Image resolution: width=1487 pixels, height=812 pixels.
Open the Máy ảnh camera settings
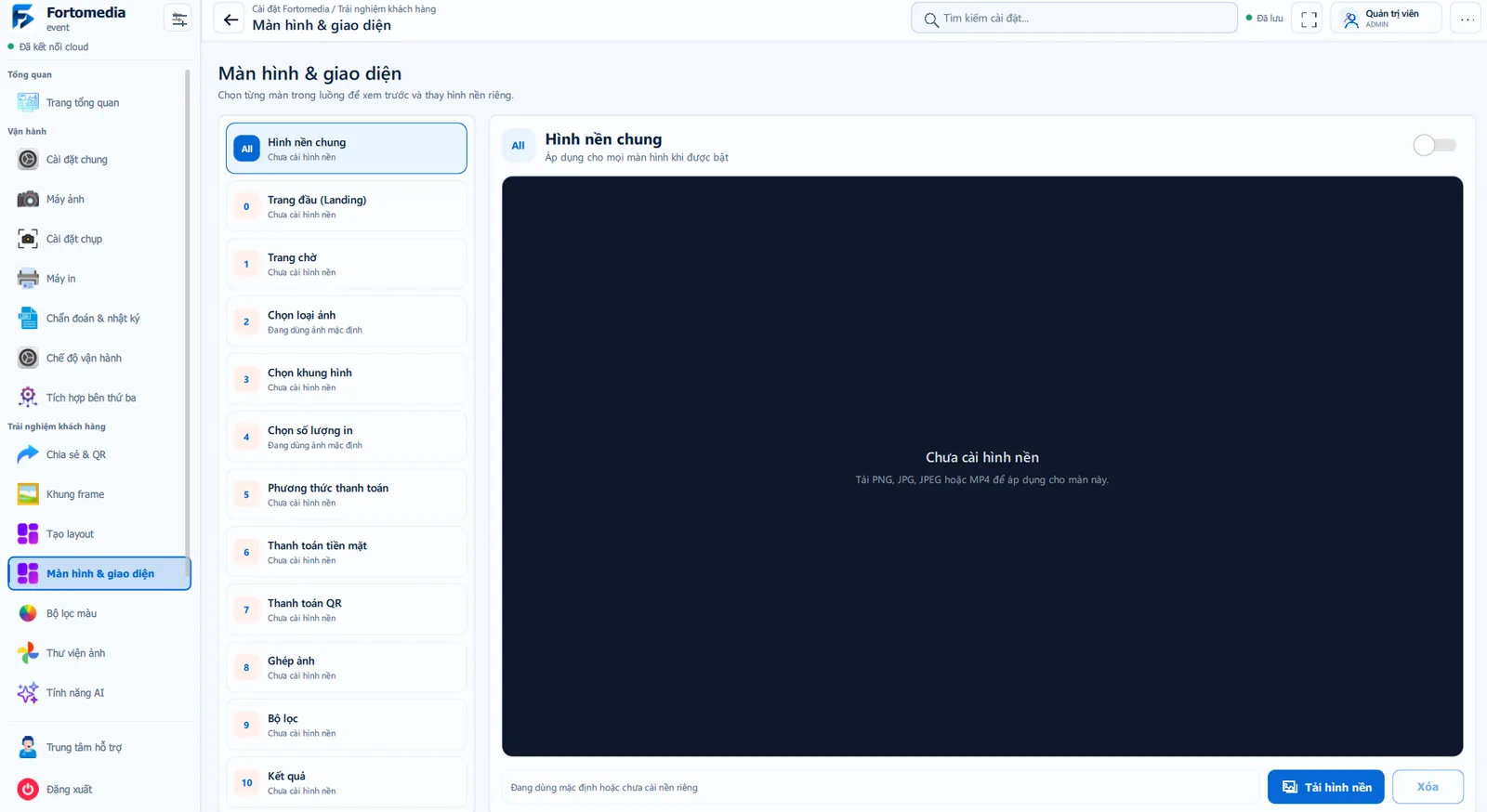[x=98, y=199]
